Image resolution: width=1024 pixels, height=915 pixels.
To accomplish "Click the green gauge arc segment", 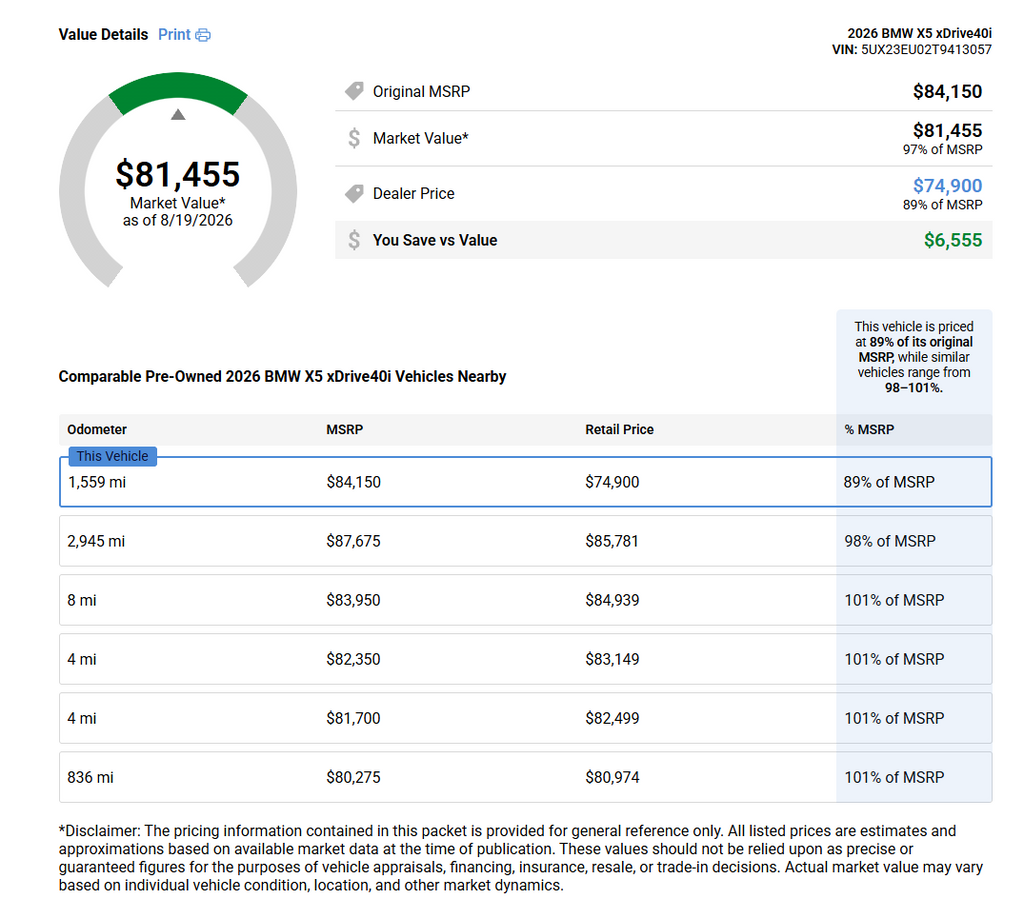I will point(178,89).
